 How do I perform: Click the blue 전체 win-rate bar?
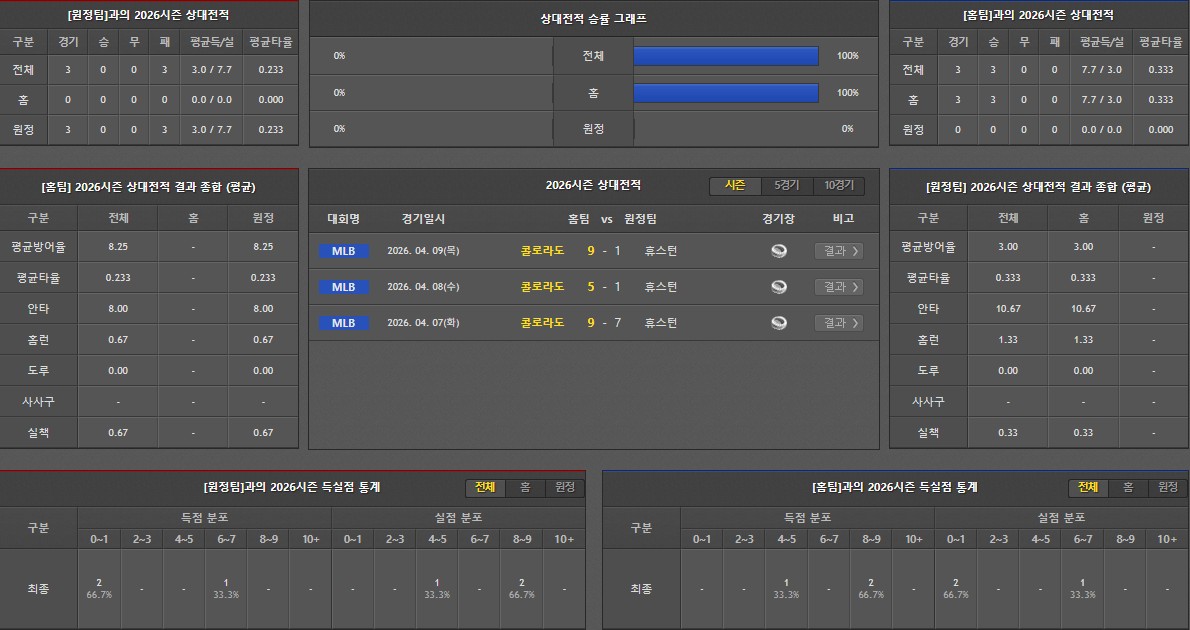click(x=726, y=56)
